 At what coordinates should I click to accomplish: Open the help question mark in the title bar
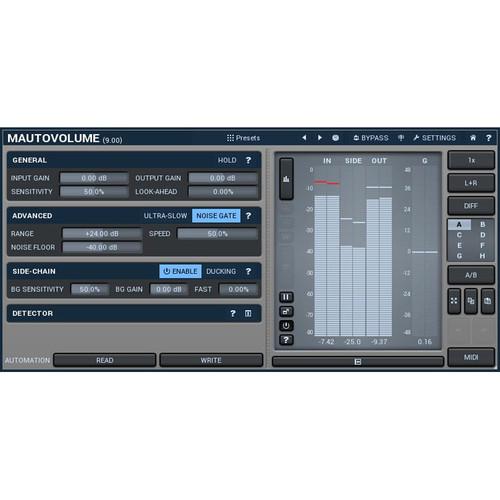coord(488,138)
